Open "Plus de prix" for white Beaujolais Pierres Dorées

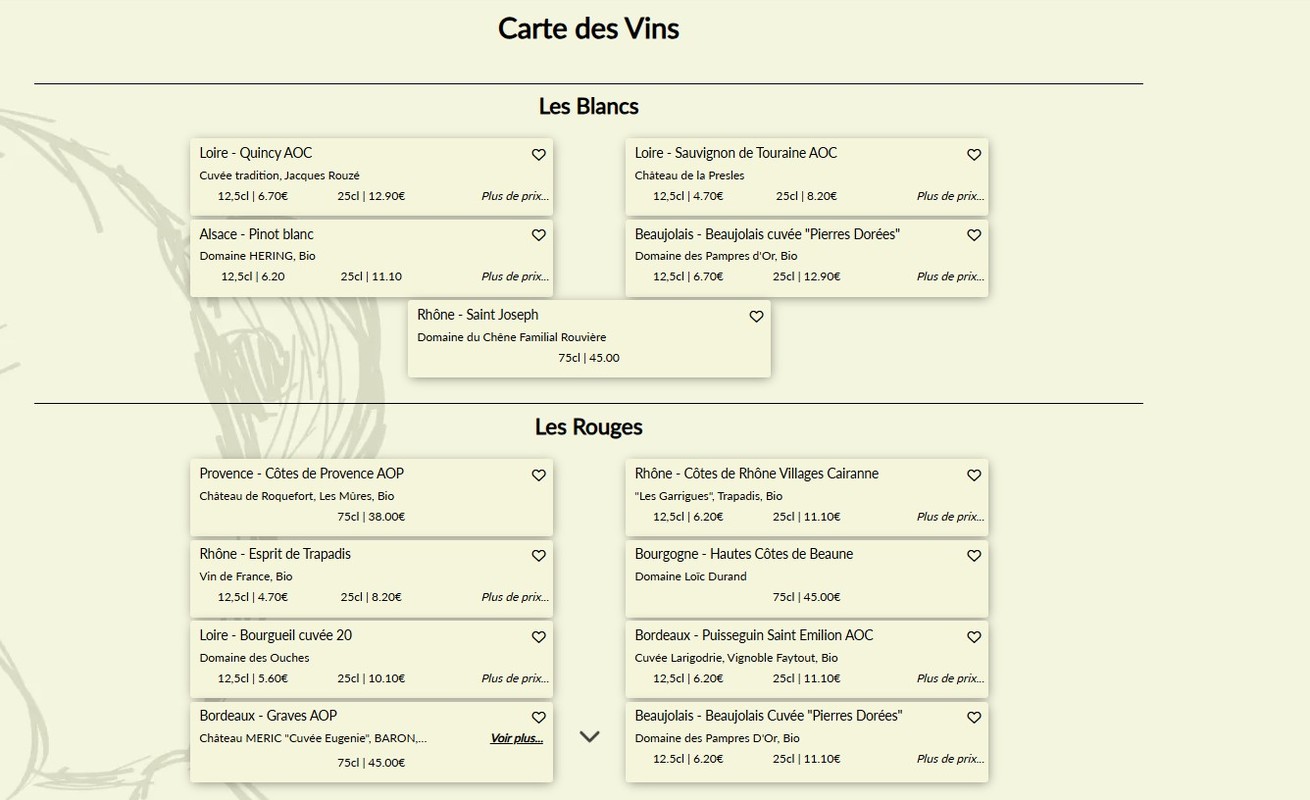[x=951, y=277]
